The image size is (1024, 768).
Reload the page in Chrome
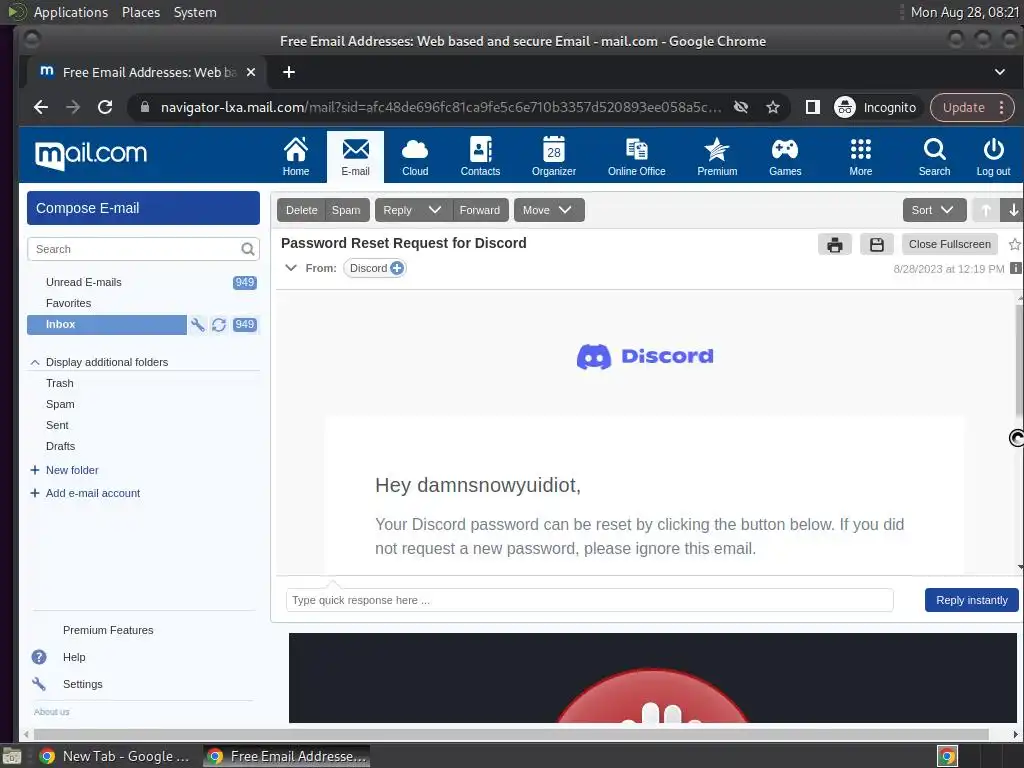pyautogui.click(x=105, y=107)
